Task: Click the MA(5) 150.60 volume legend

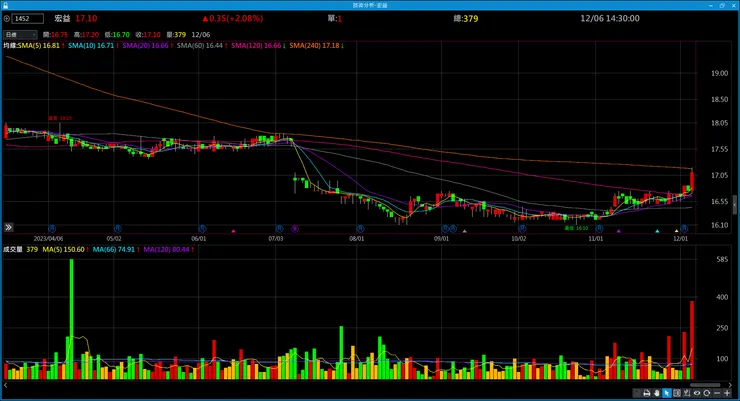Action: 64,250
